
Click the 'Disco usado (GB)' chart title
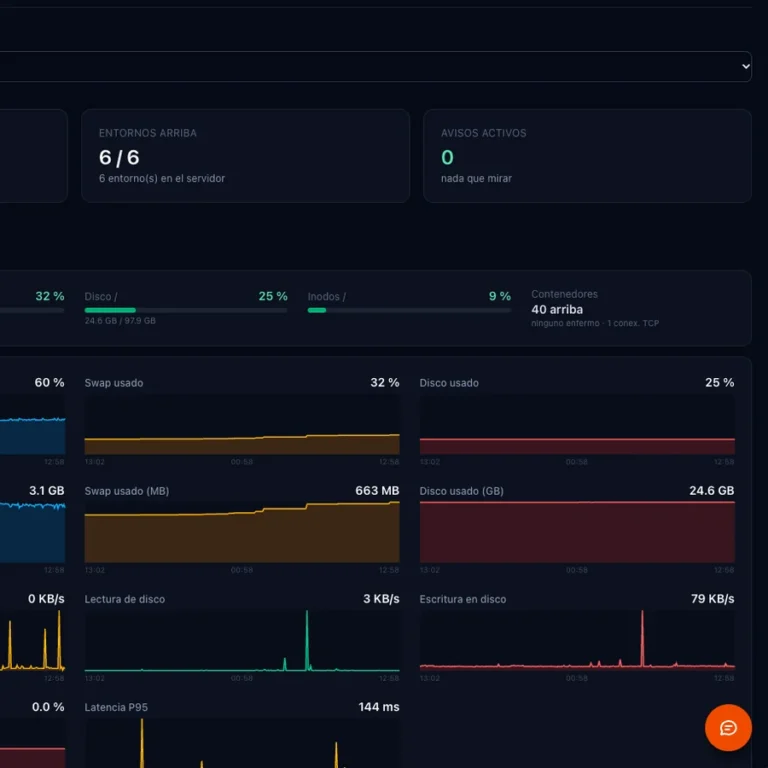(461, 491)
